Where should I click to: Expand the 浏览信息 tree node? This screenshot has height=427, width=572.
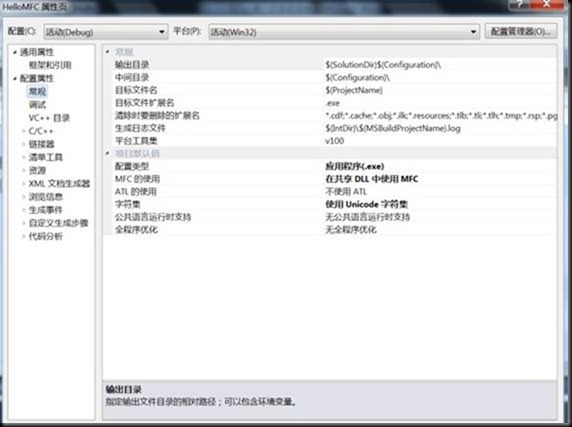pyautogui.click(x=24, y=197)
